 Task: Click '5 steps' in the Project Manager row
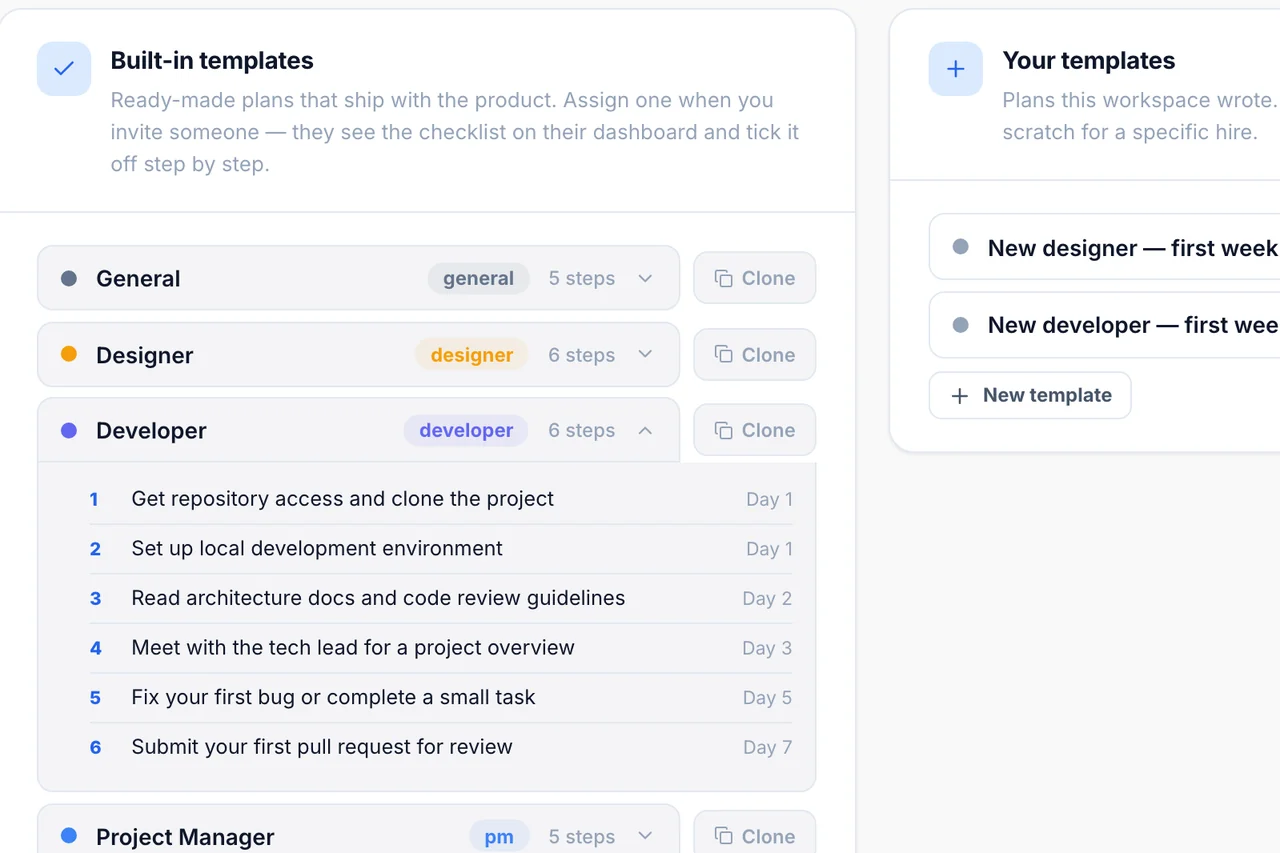pyautogui.click(x=582, y=836)
